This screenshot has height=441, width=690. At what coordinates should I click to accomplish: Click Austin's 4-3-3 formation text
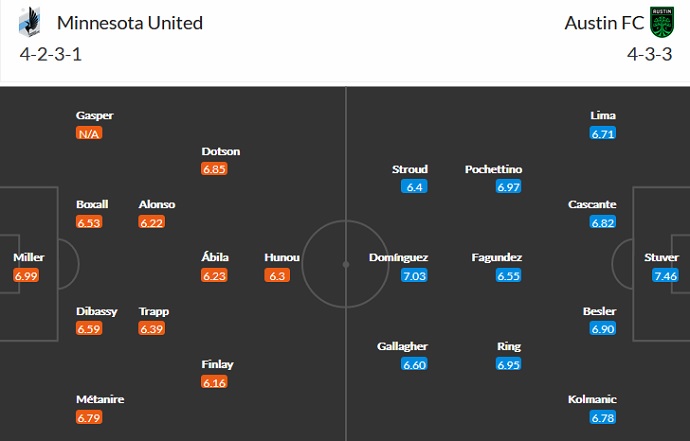click(x=648, y=54)
